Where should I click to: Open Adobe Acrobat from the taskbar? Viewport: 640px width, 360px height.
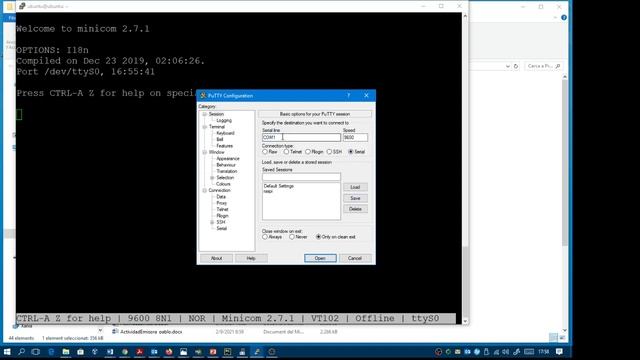click(x=140, y=351)
